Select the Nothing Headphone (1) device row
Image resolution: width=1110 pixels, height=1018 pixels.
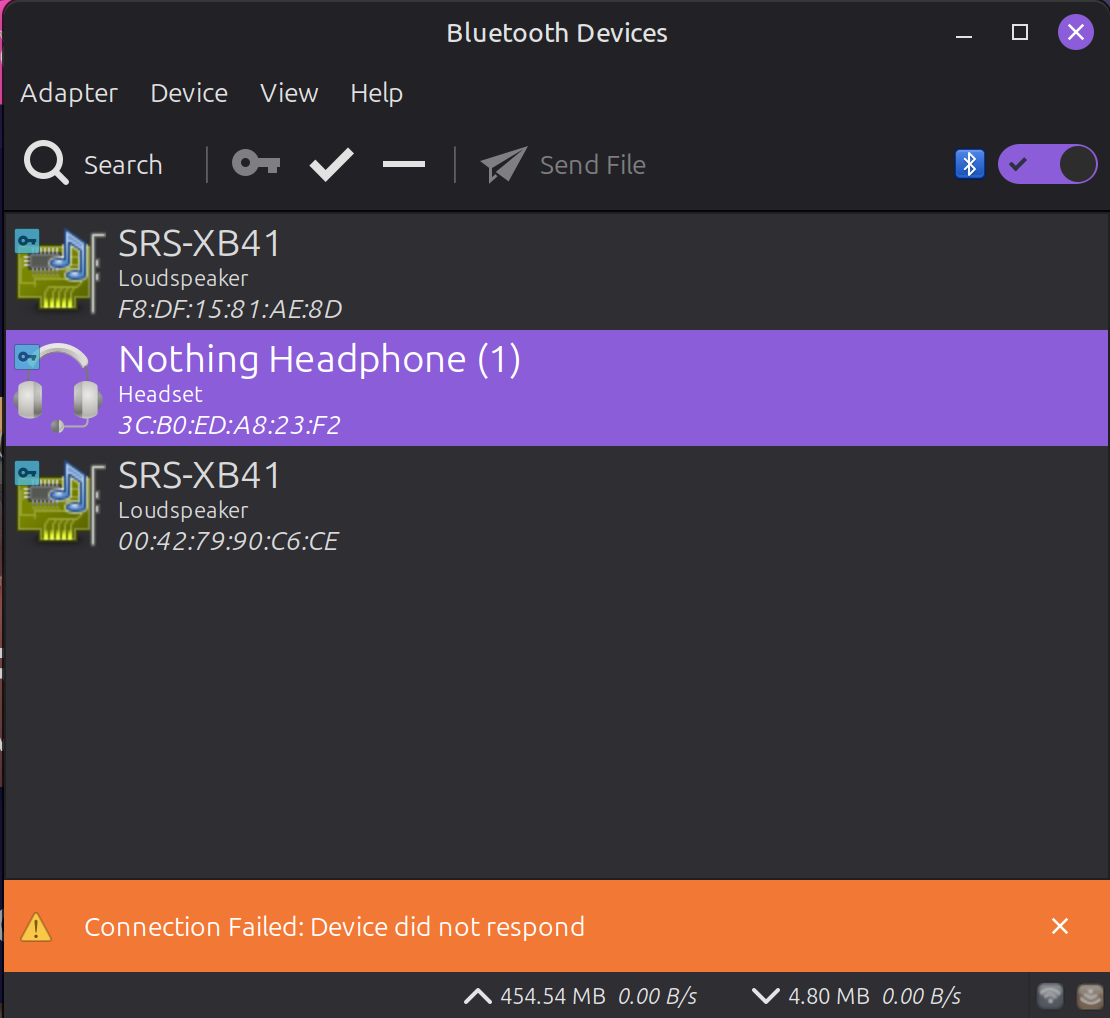coord(556,388)
